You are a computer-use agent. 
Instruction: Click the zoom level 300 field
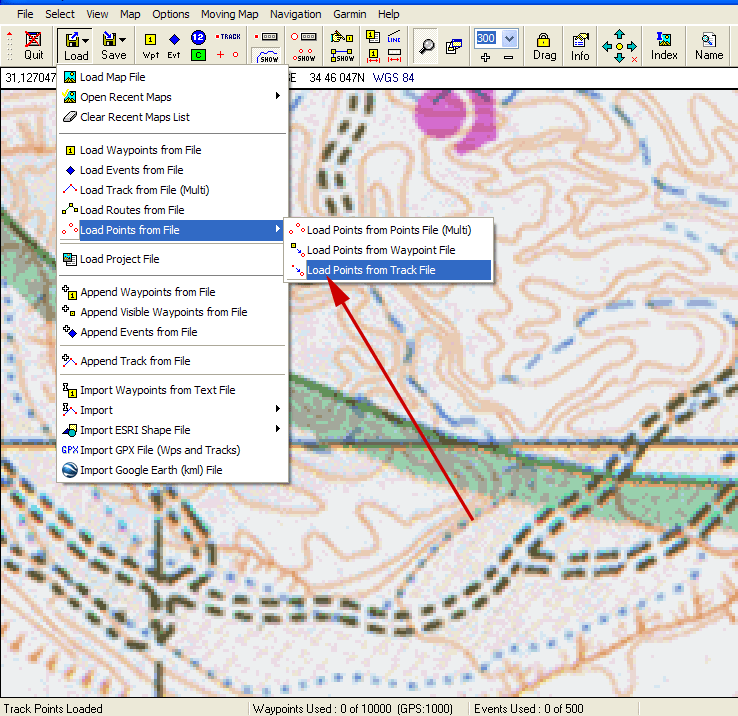(x=486, y=38)
